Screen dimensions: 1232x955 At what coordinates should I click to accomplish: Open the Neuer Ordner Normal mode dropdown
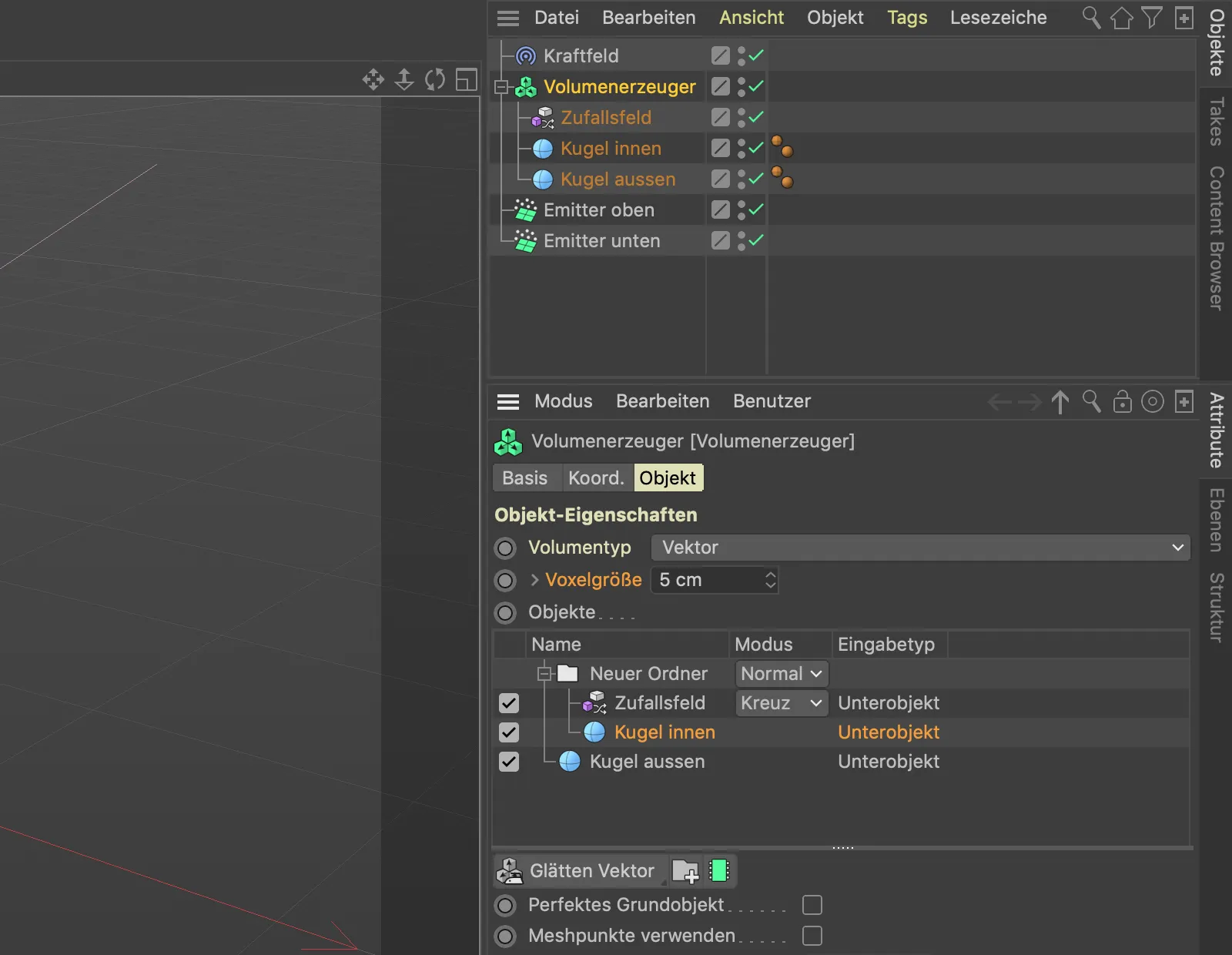tap(782, 674)
